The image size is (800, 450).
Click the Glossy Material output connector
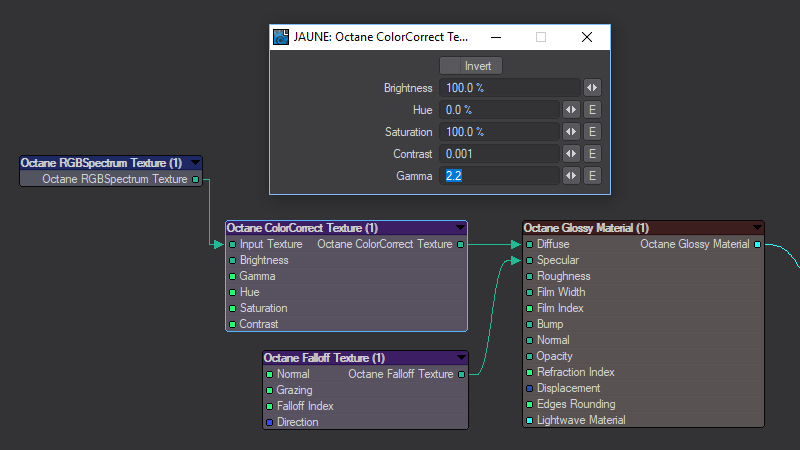[758, 244]
